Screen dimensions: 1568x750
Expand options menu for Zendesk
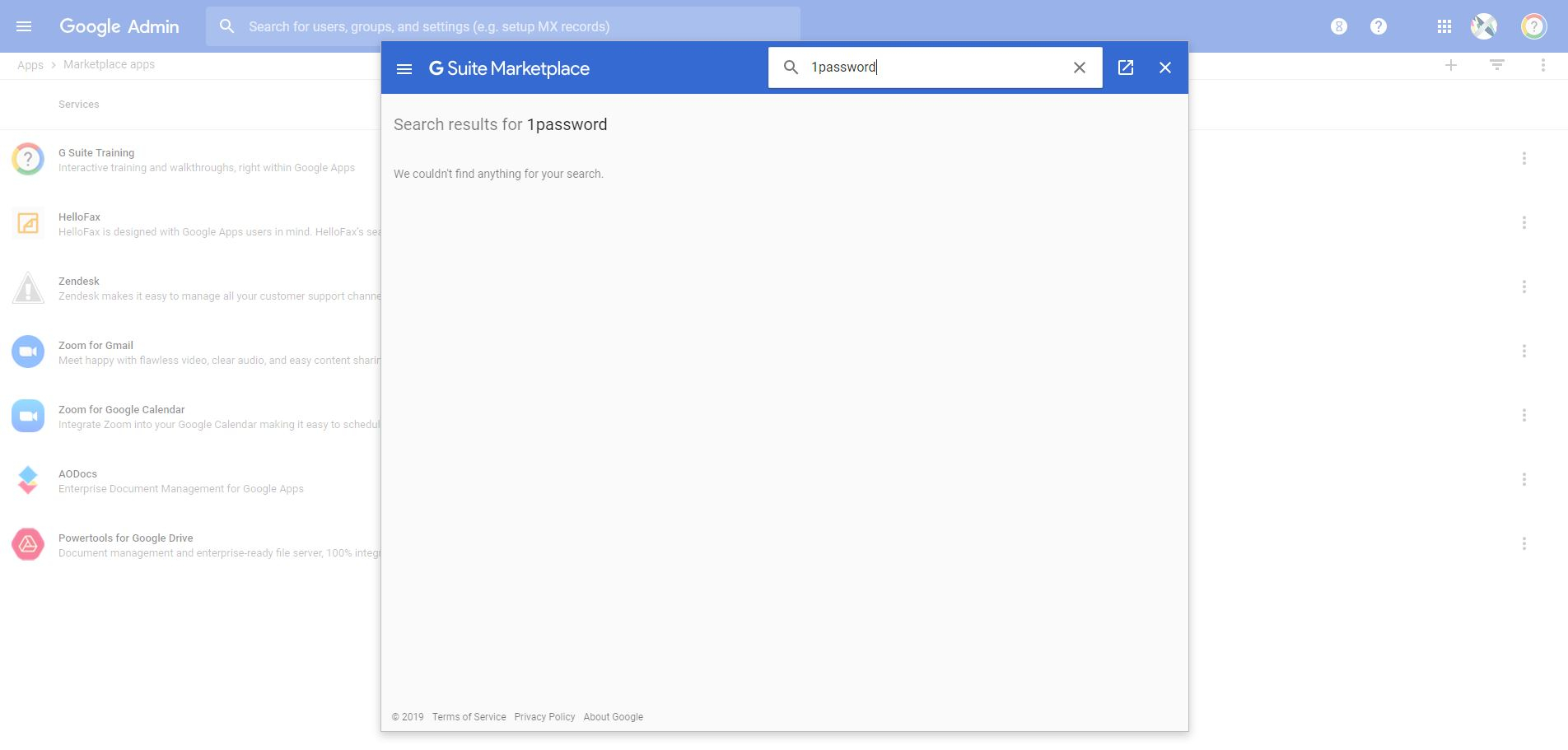[1524, 286]
